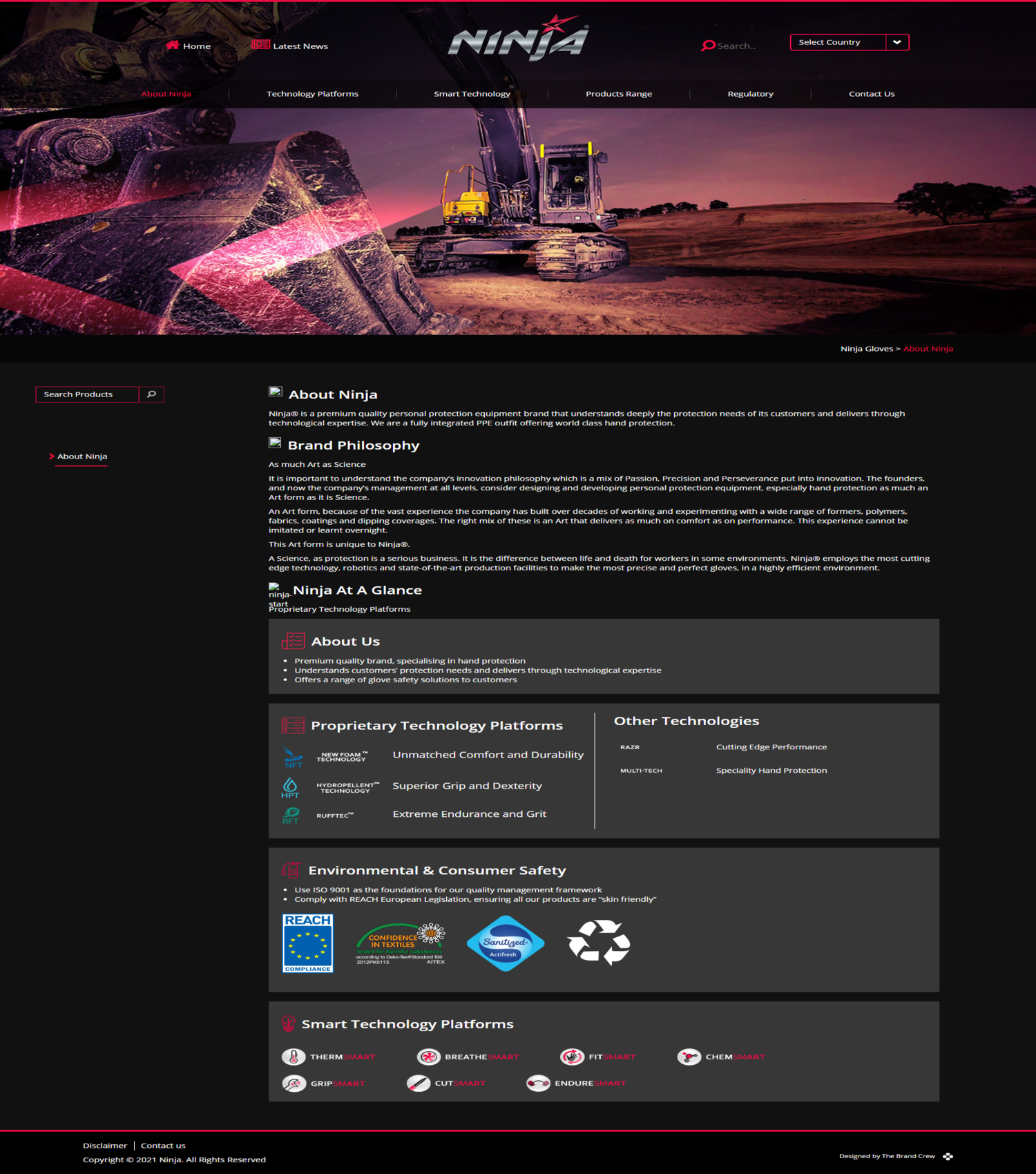Click the red Home house icon
Viewport: 1036px width, 1174px height.
tap(173, 45)
